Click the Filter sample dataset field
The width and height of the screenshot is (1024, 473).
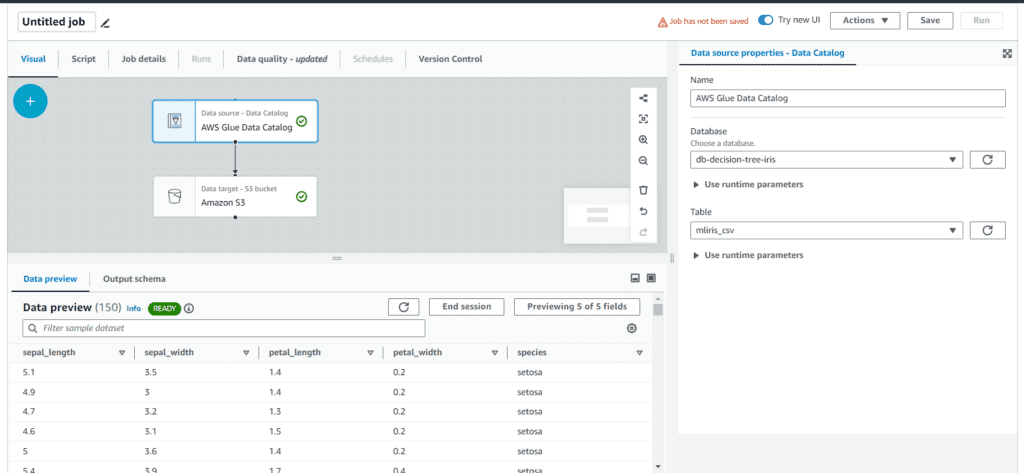[224, 328]
